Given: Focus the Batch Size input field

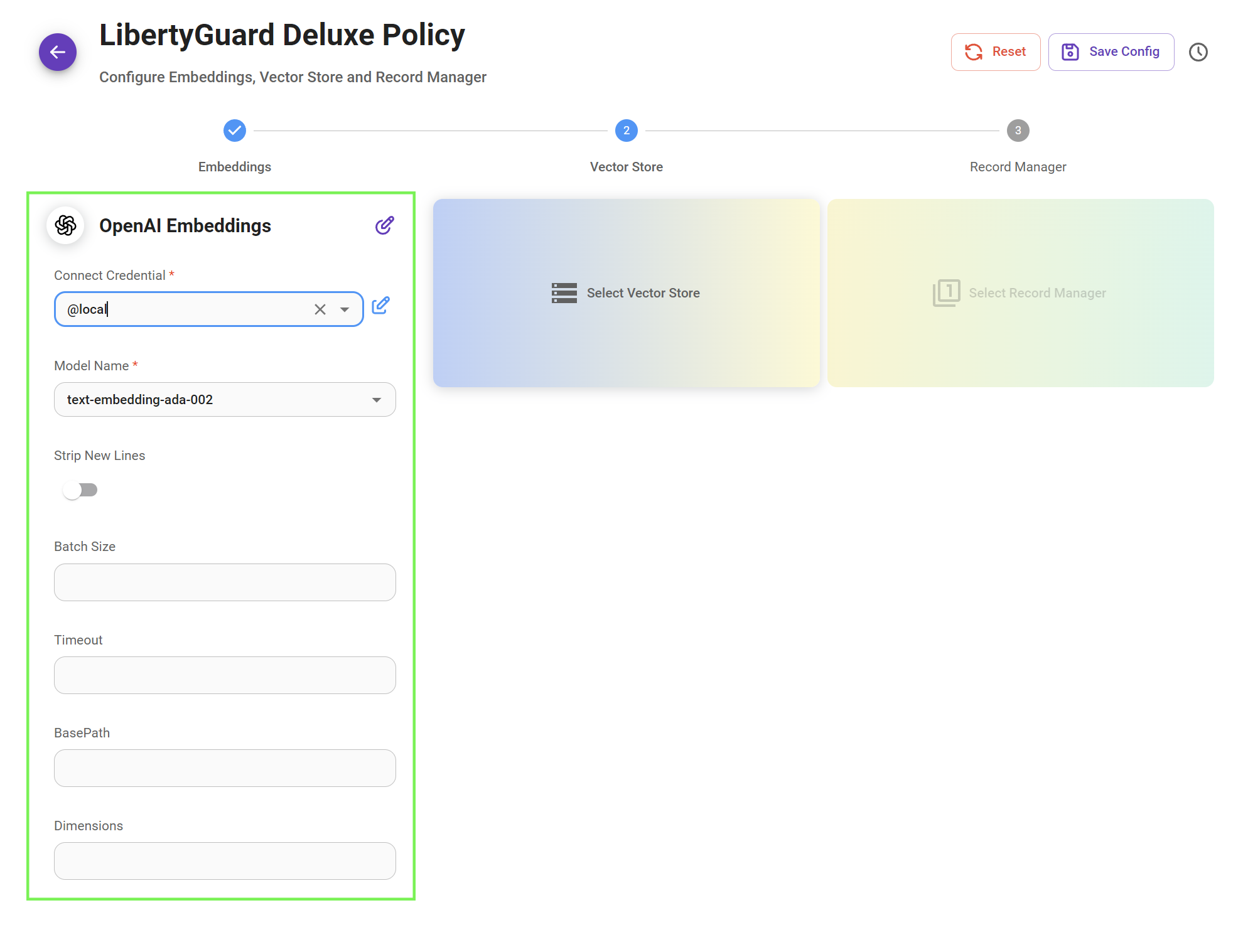Looking at the screenshot, I should click(x=225, y=582).
